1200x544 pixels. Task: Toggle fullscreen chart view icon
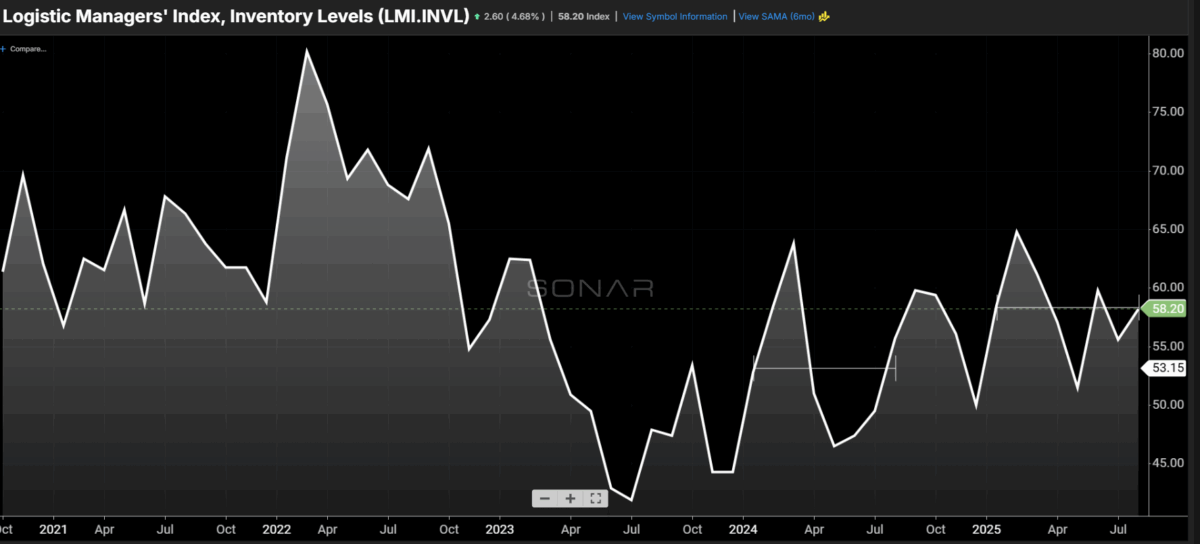point(595,498)
